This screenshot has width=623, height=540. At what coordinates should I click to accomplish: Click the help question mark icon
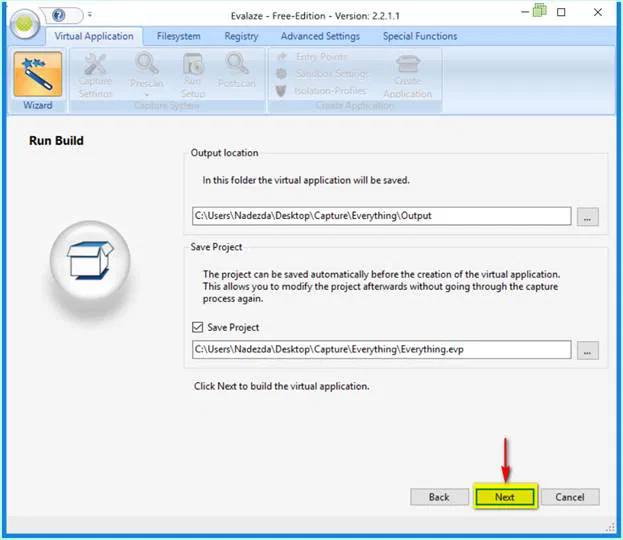tap(59, 15)
